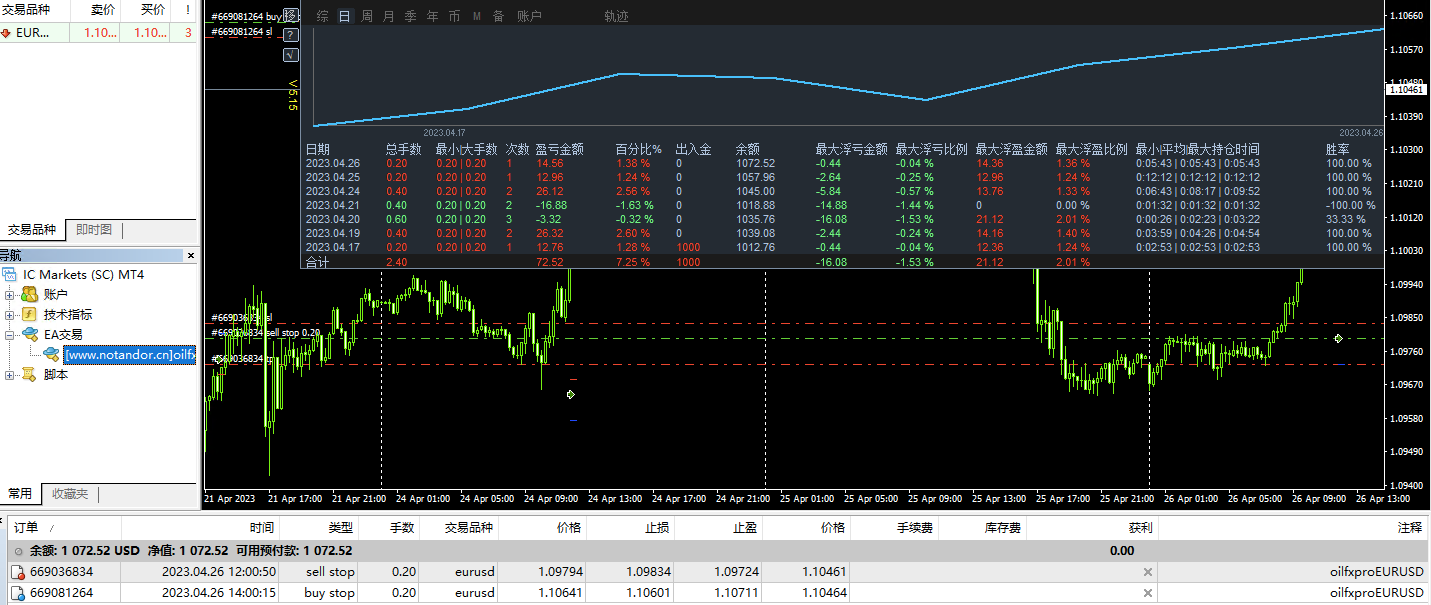Switch to the 交易品种 symbols tab
The image size is (1431, 605).
[x=33, y=230]
